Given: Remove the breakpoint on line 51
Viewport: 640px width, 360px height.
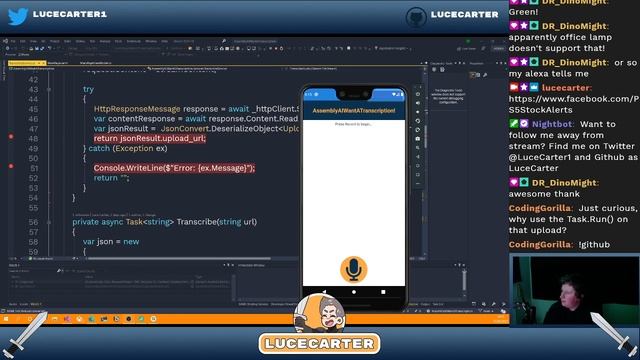Looking at the screenshot, I should (11, 166).
